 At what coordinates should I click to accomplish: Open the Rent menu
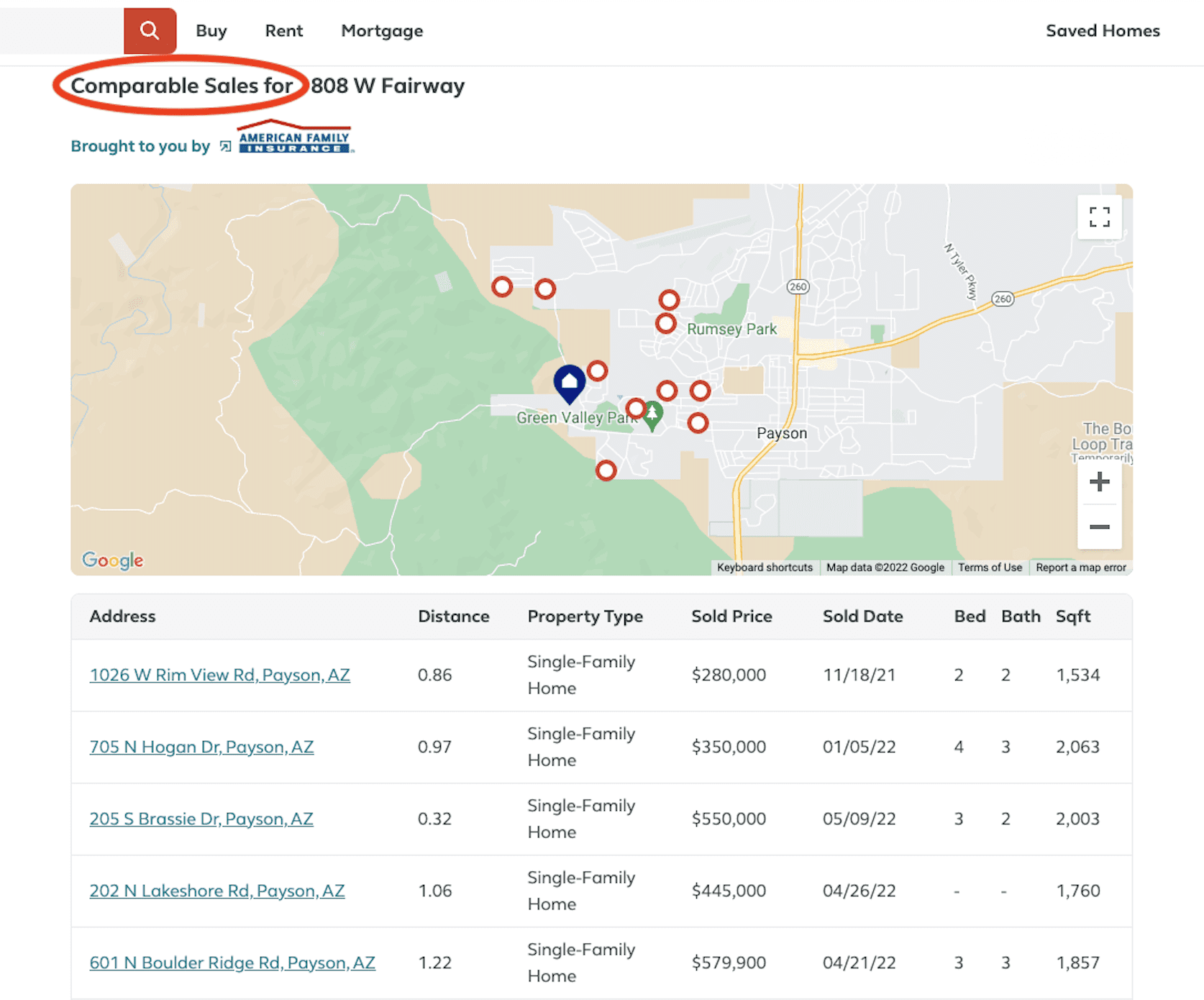283,31
